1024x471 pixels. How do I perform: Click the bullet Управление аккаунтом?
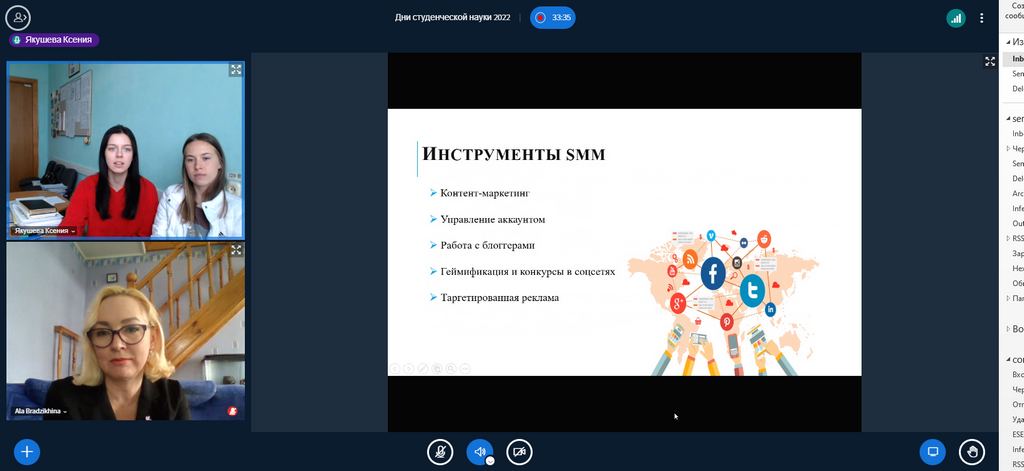point(492,219)
